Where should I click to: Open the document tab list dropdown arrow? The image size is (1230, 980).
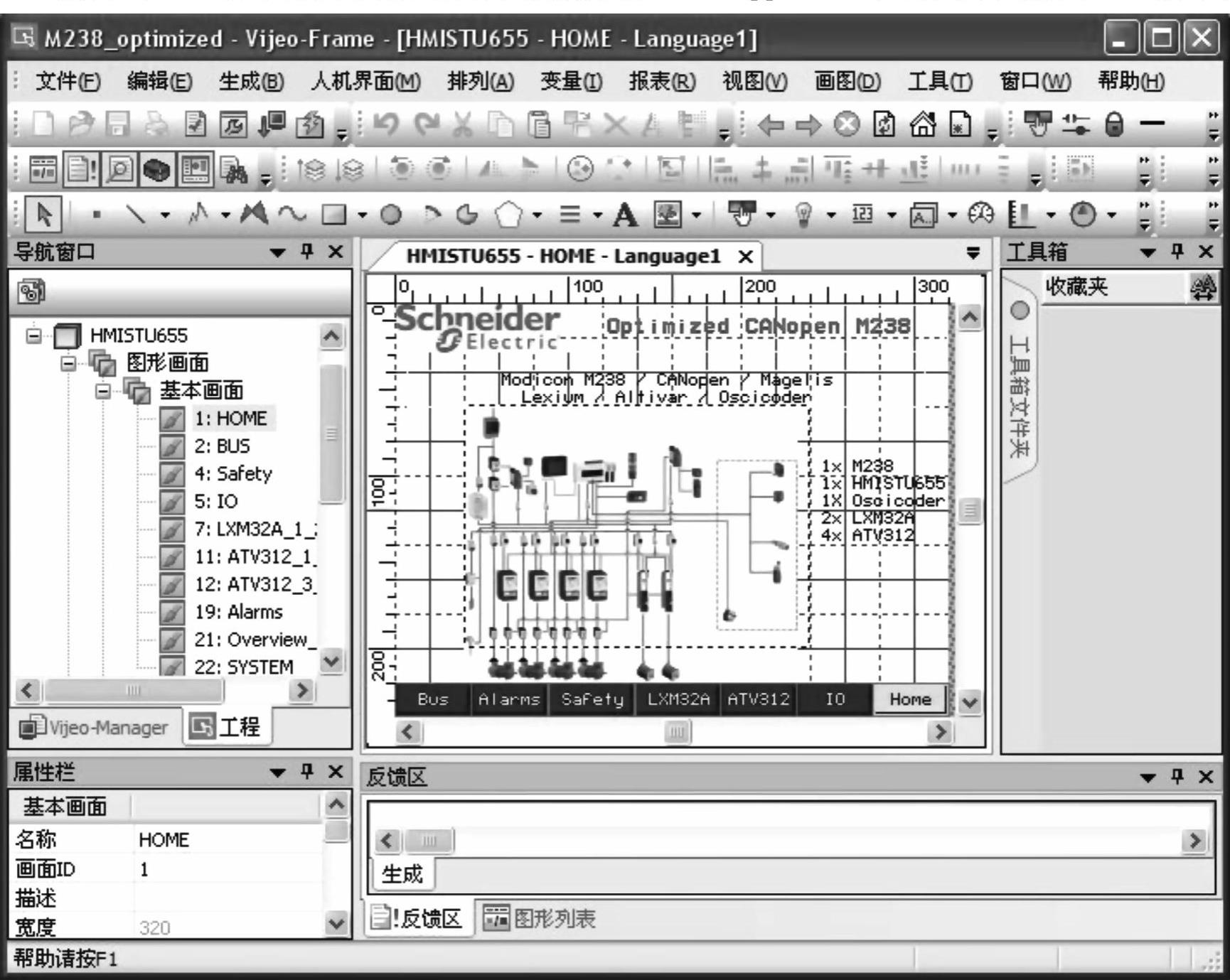click(x=973, y=253)
